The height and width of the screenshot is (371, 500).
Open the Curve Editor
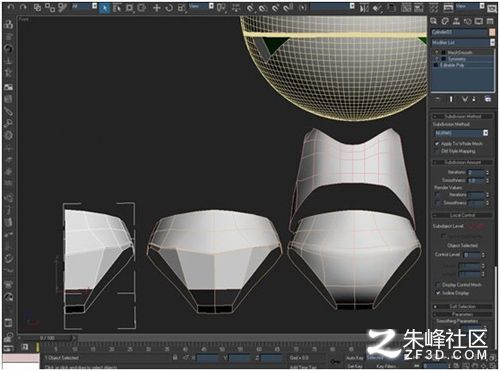pyautogui.click(x=406, y=8)
